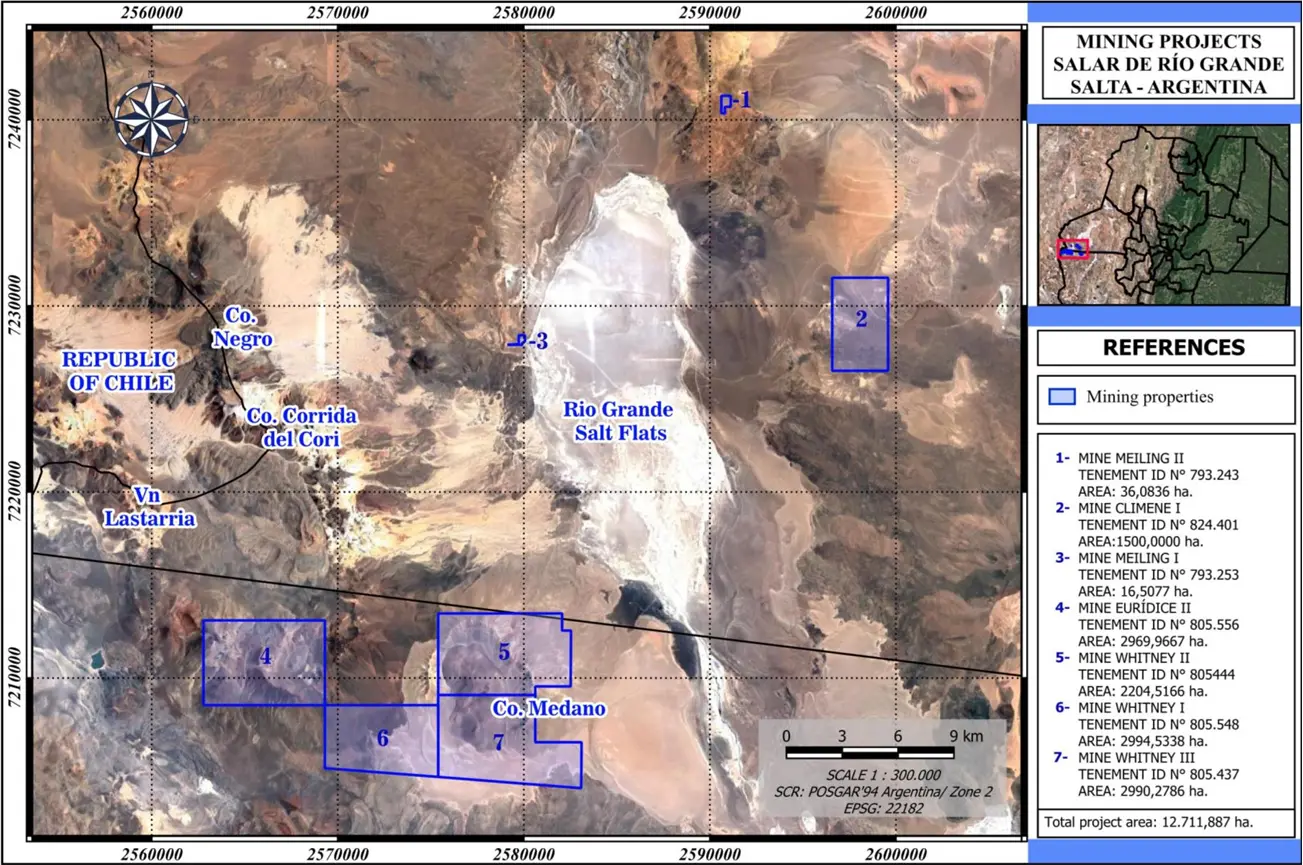The image size is (1303, 865).
Task: Click 'TENEMENT ID N° 793.253' text
Action: click(x=1158, y=574)
